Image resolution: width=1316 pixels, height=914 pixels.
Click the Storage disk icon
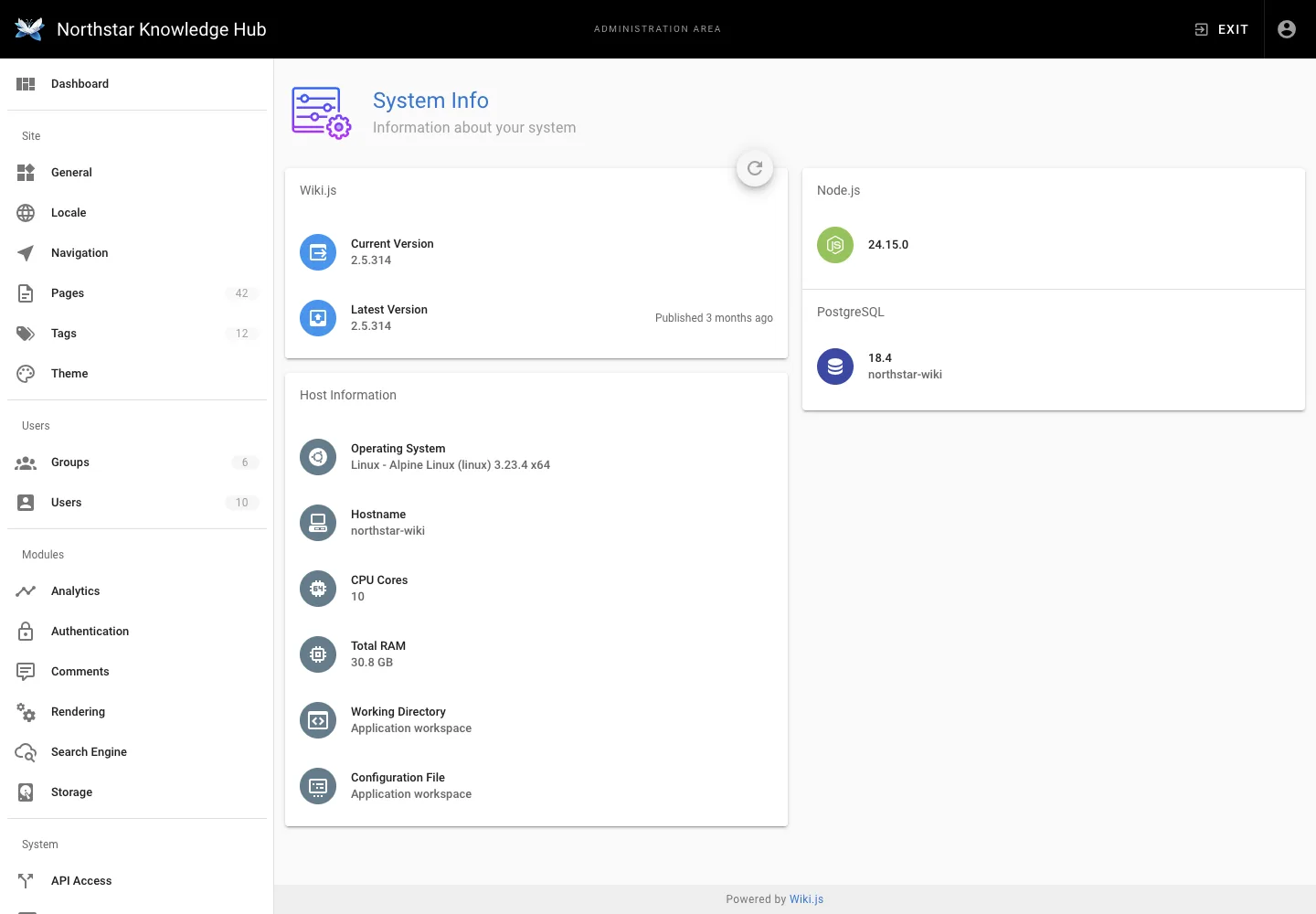(x=26, y=792)
